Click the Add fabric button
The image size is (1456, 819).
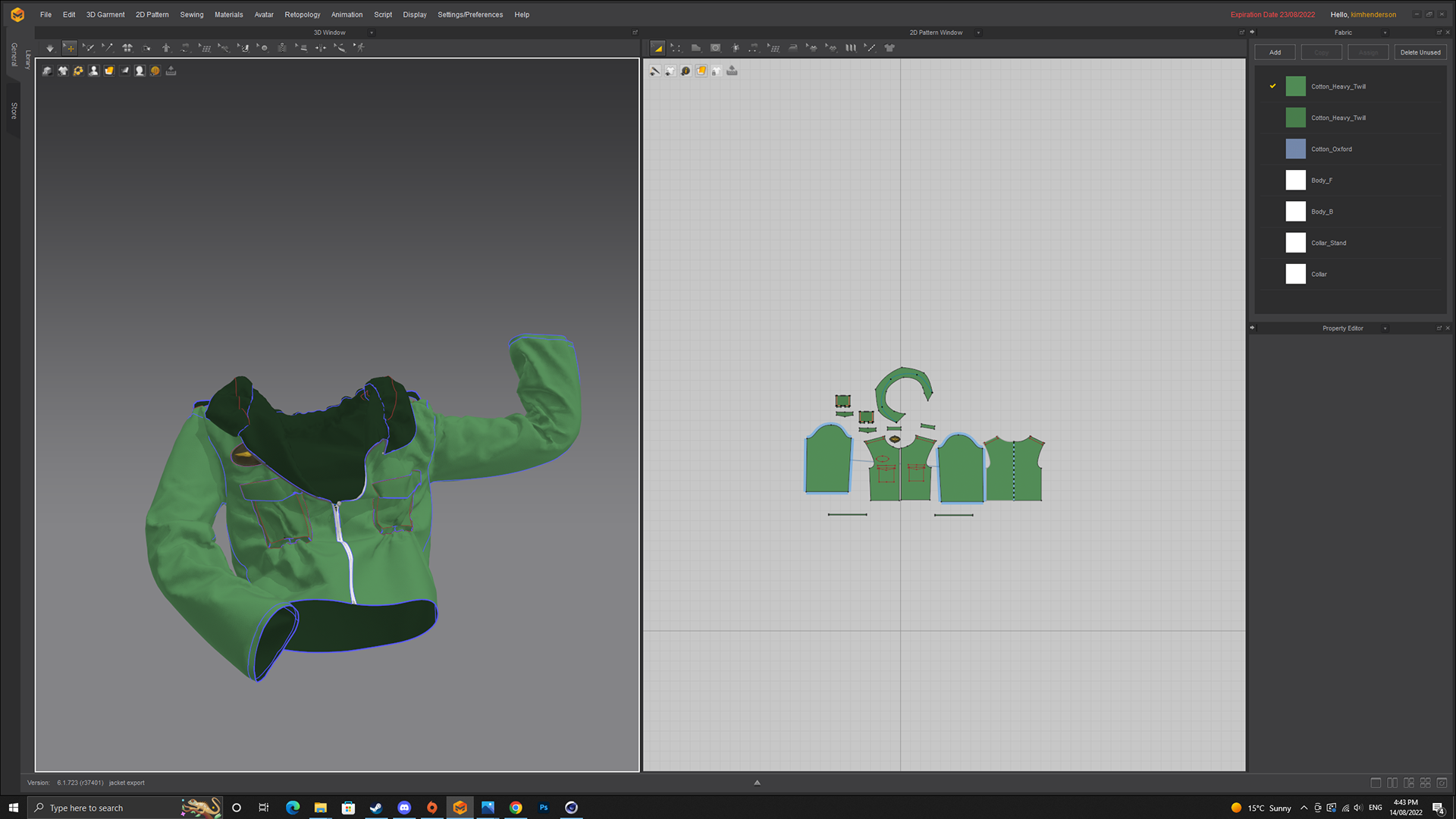click(x=1275, y=52)
